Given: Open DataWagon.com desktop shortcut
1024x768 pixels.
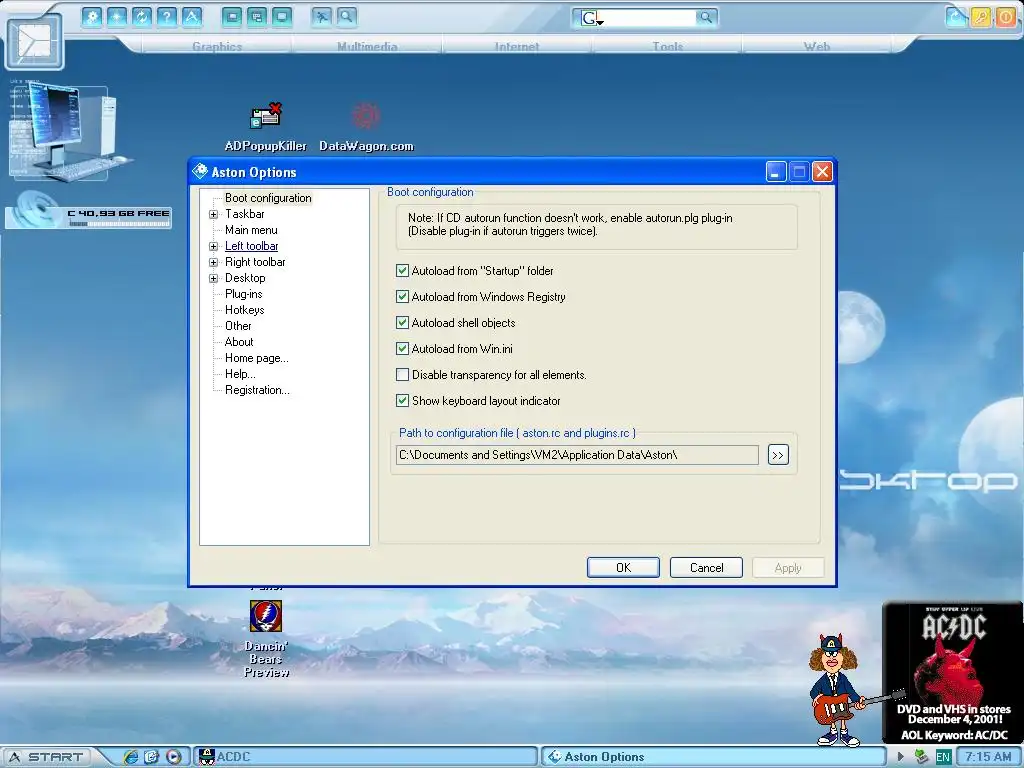Looking at the screenshot, I should coord(366,127).
